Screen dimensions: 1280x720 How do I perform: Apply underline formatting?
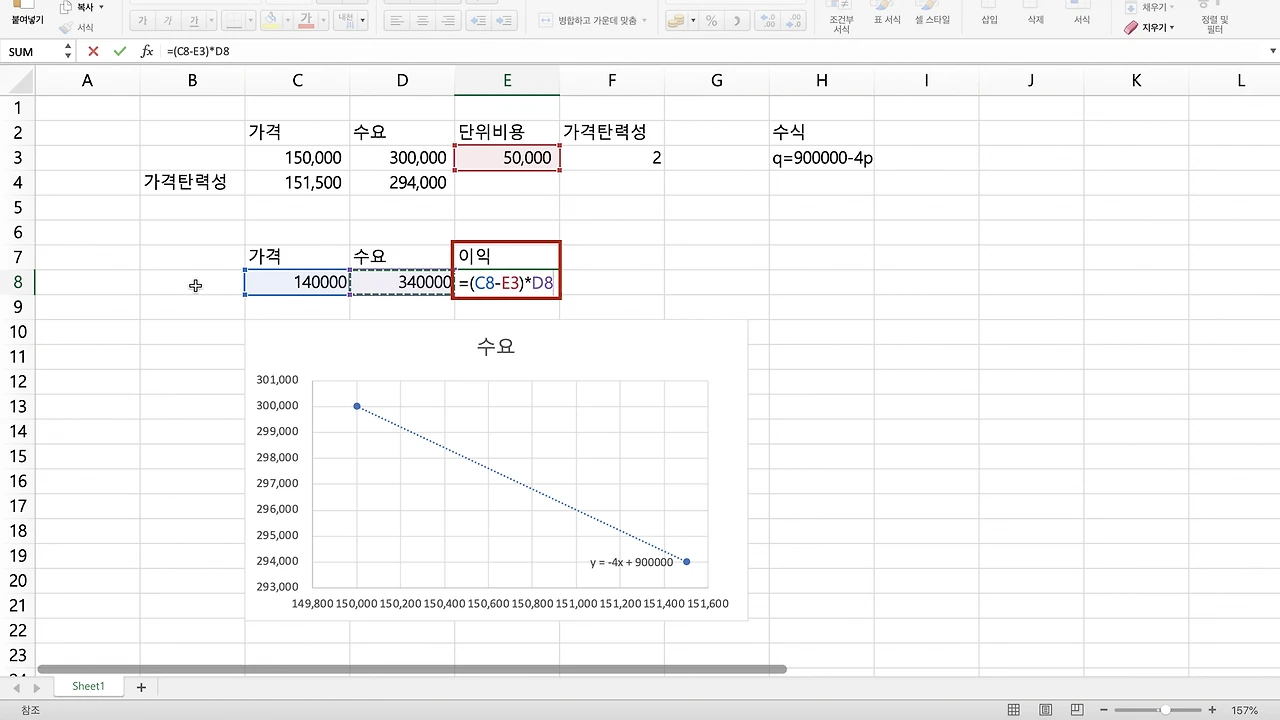[x=193, y=20]
